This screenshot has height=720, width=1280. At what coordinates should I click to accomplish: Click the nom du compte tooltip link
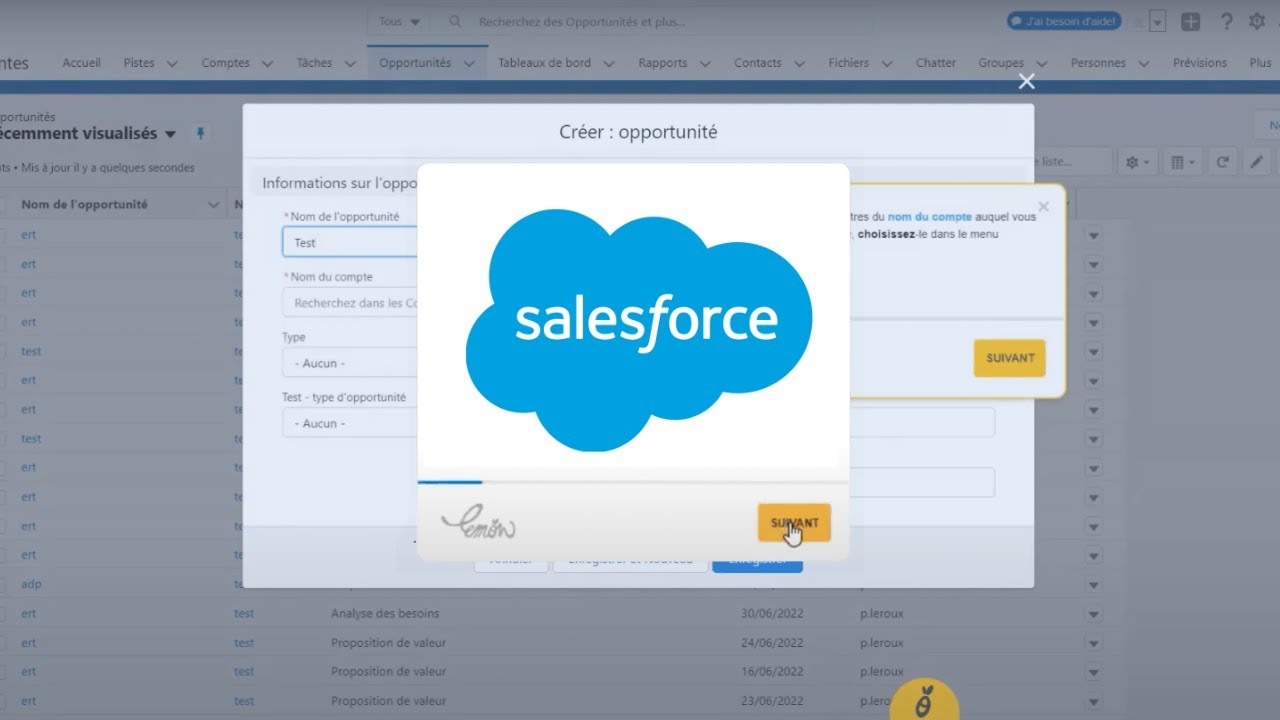[x=930, y=216]
